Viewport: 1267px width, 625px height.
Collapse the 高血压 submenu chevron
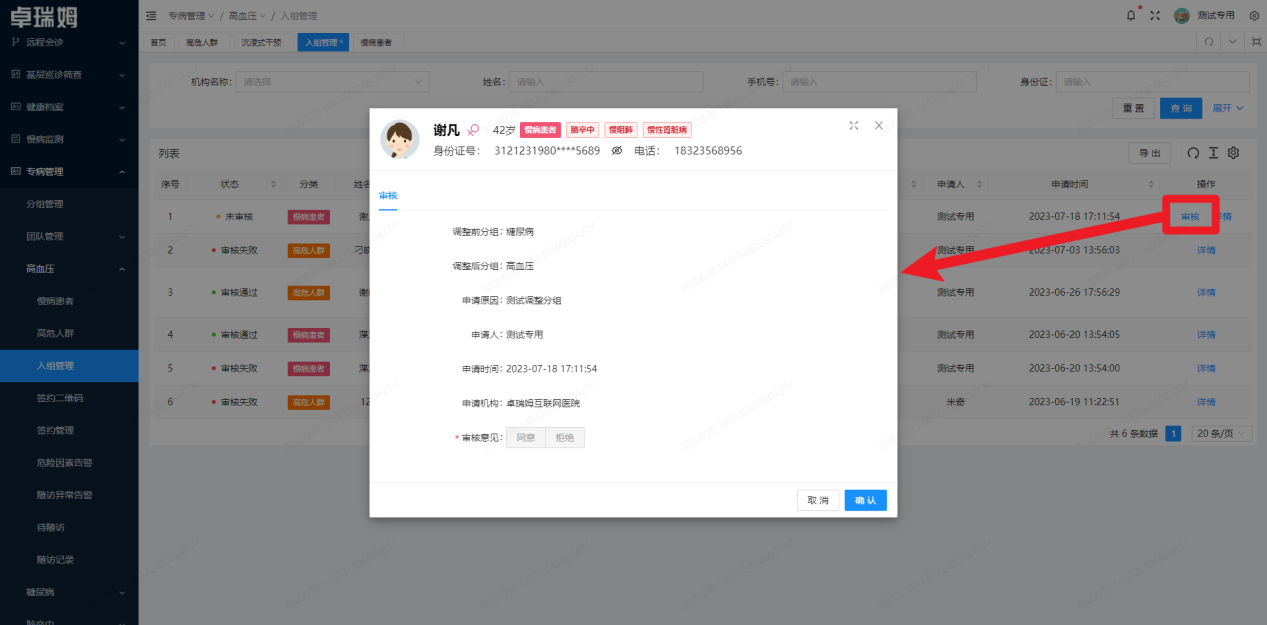point(122,268)
